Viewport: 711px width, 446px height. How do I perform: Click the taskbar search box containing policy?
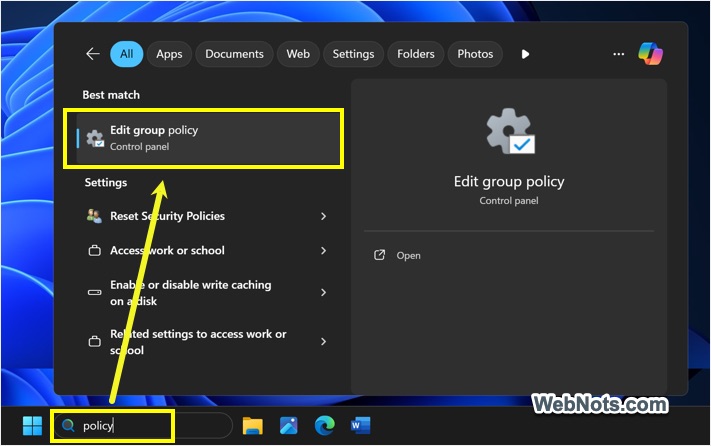(x=143, y=426)
